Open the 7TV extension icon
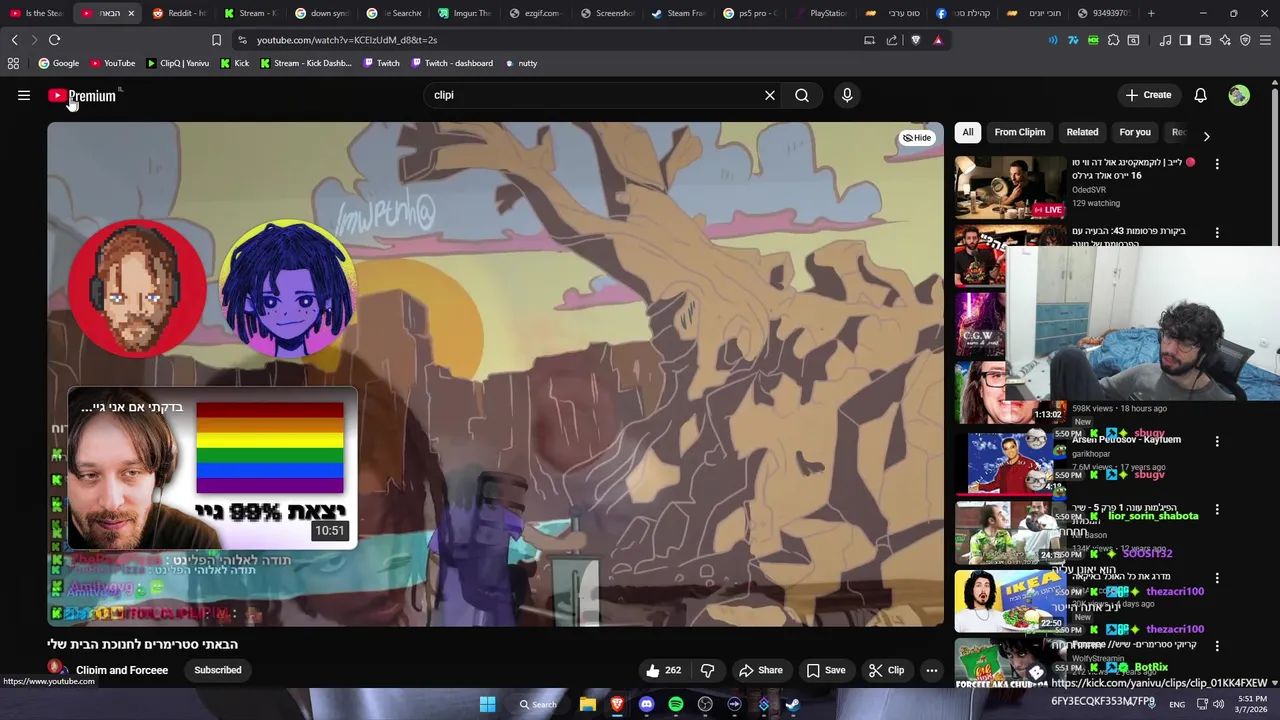The width and height of the screenshot is (1280, 720). tap(1073, 40)
